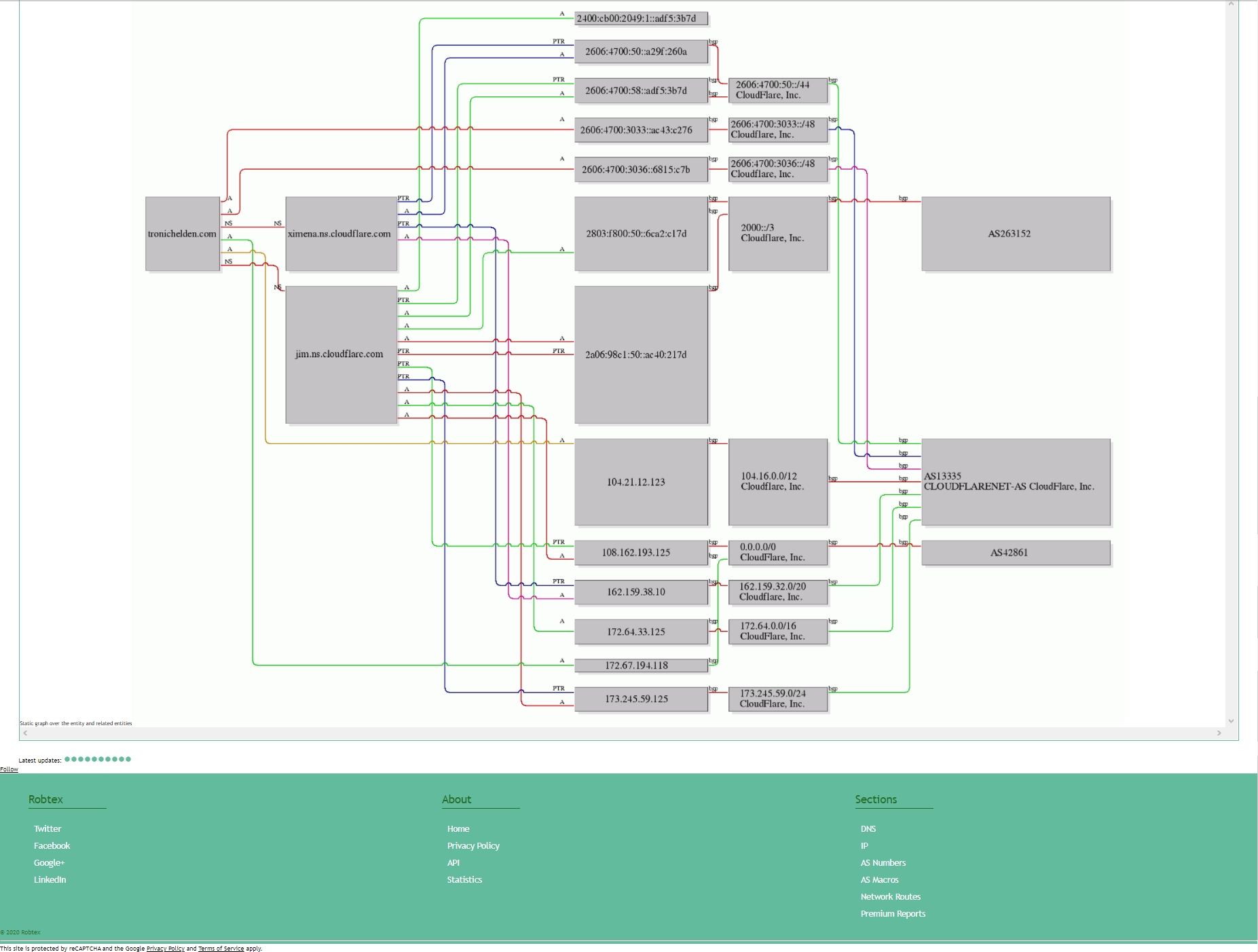Go to the IP section

(864, 846)
